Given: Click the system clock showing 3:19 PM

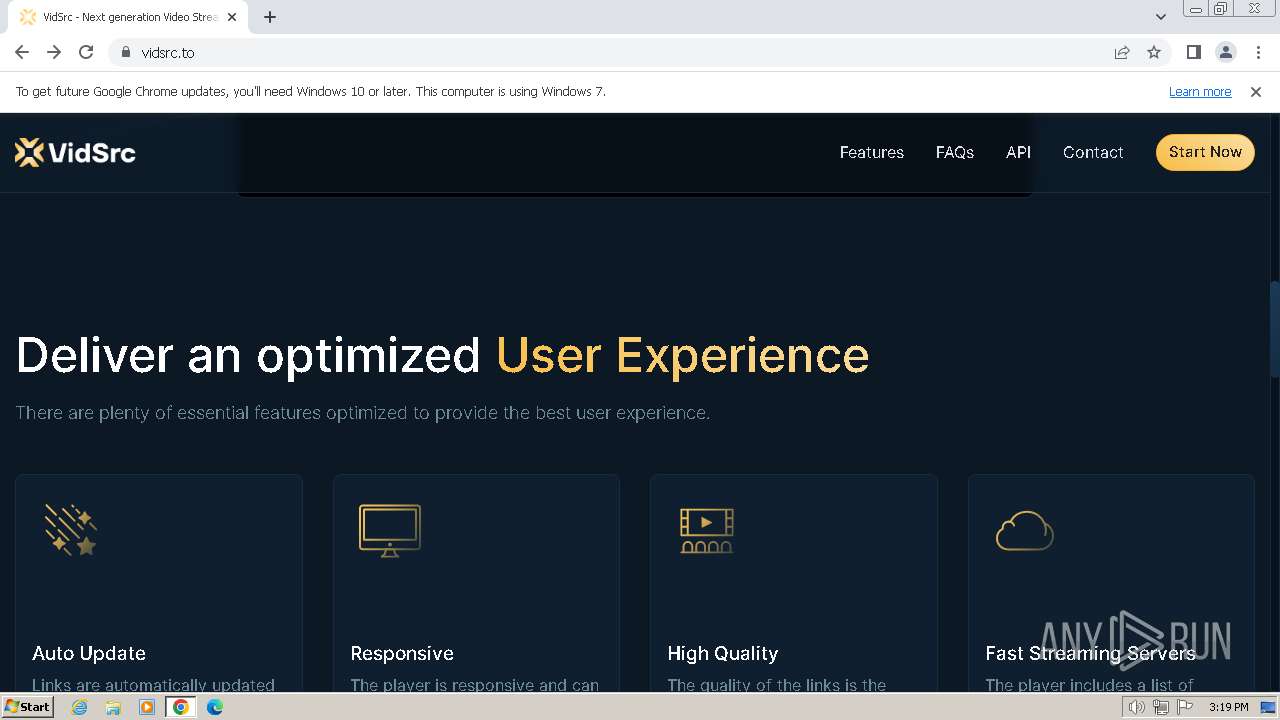Looking at the screenshot, I should pos(1228,707).
